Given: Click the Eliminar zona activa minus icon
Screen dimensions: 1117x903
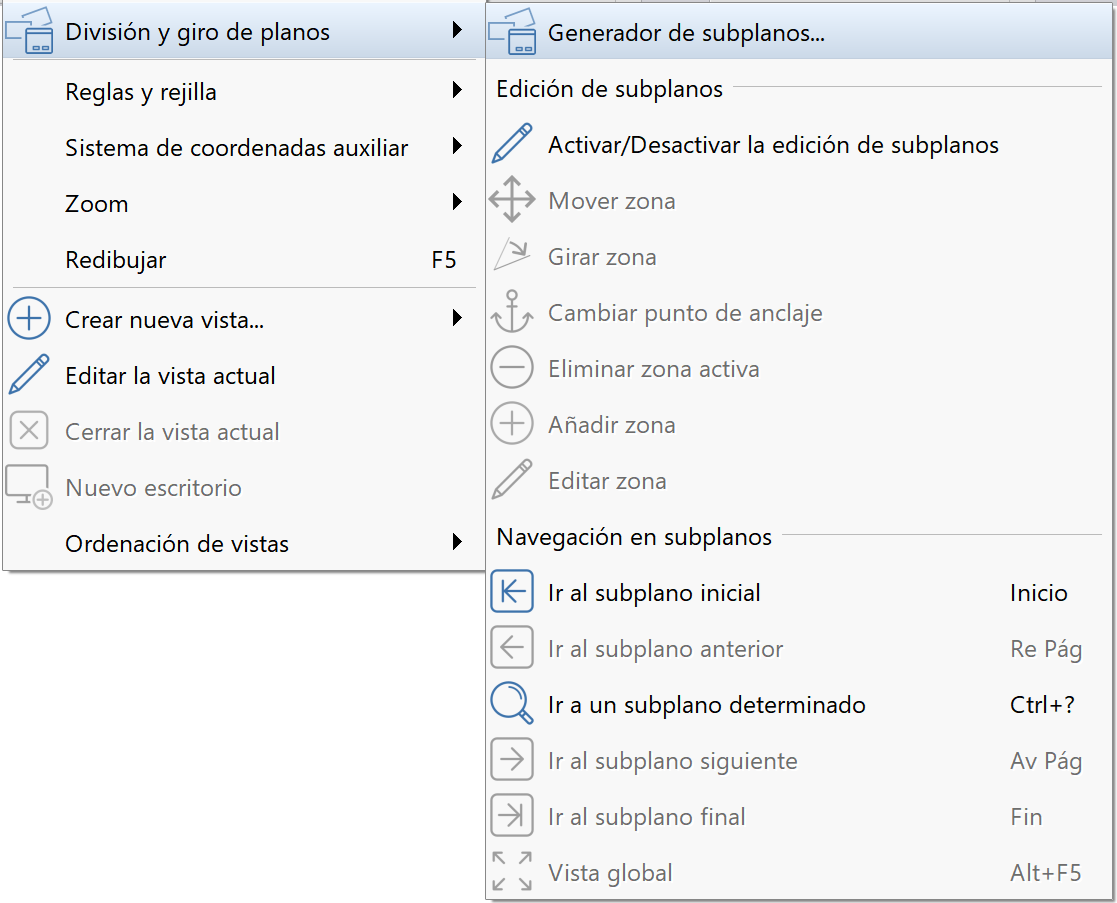Looking at the screenshot, I should pos(512,367).
